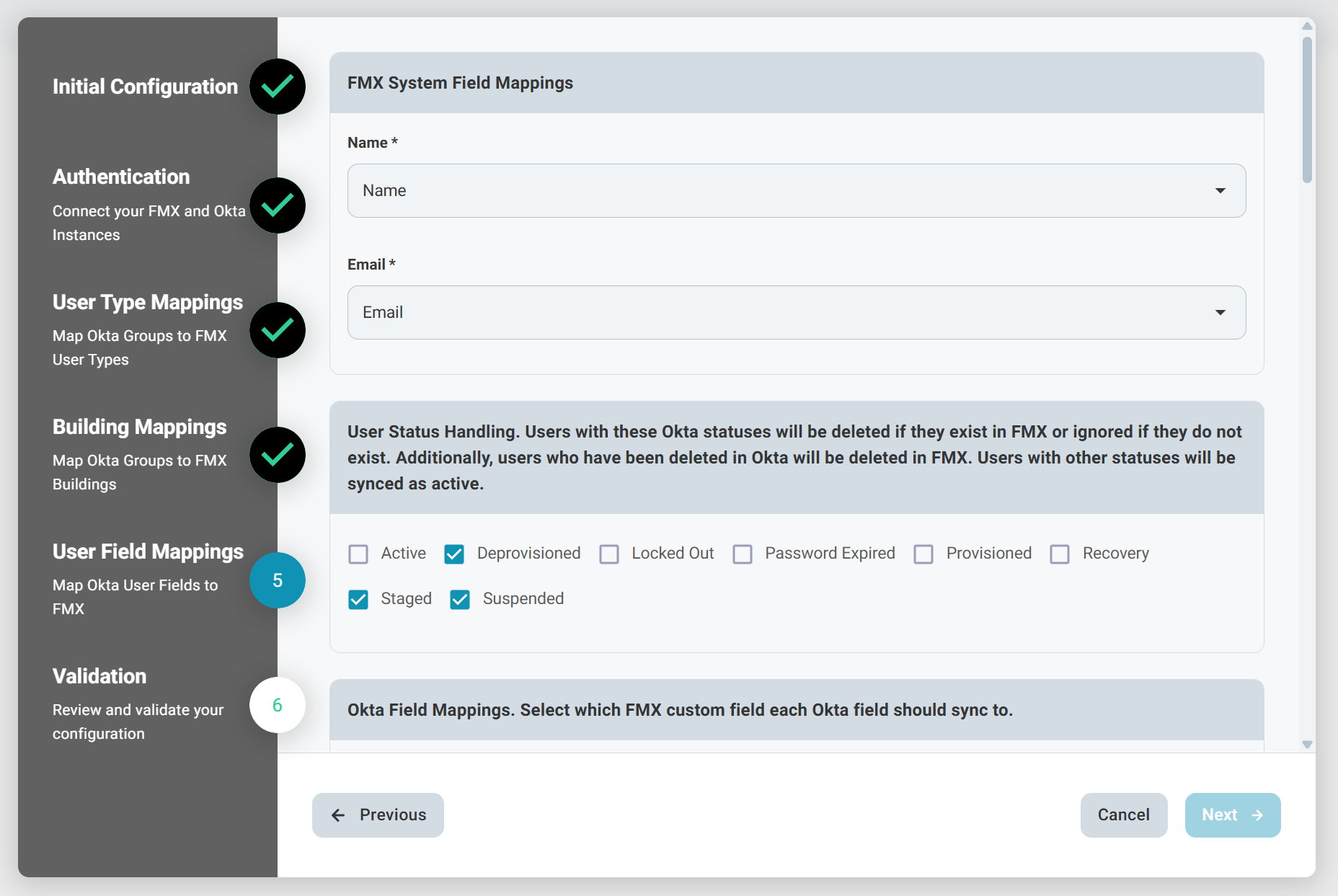The height and width of the screenshot is (896, 1338).
Task: Uncheck the Suspended status checkbox
Action: [x=460, y=599]
